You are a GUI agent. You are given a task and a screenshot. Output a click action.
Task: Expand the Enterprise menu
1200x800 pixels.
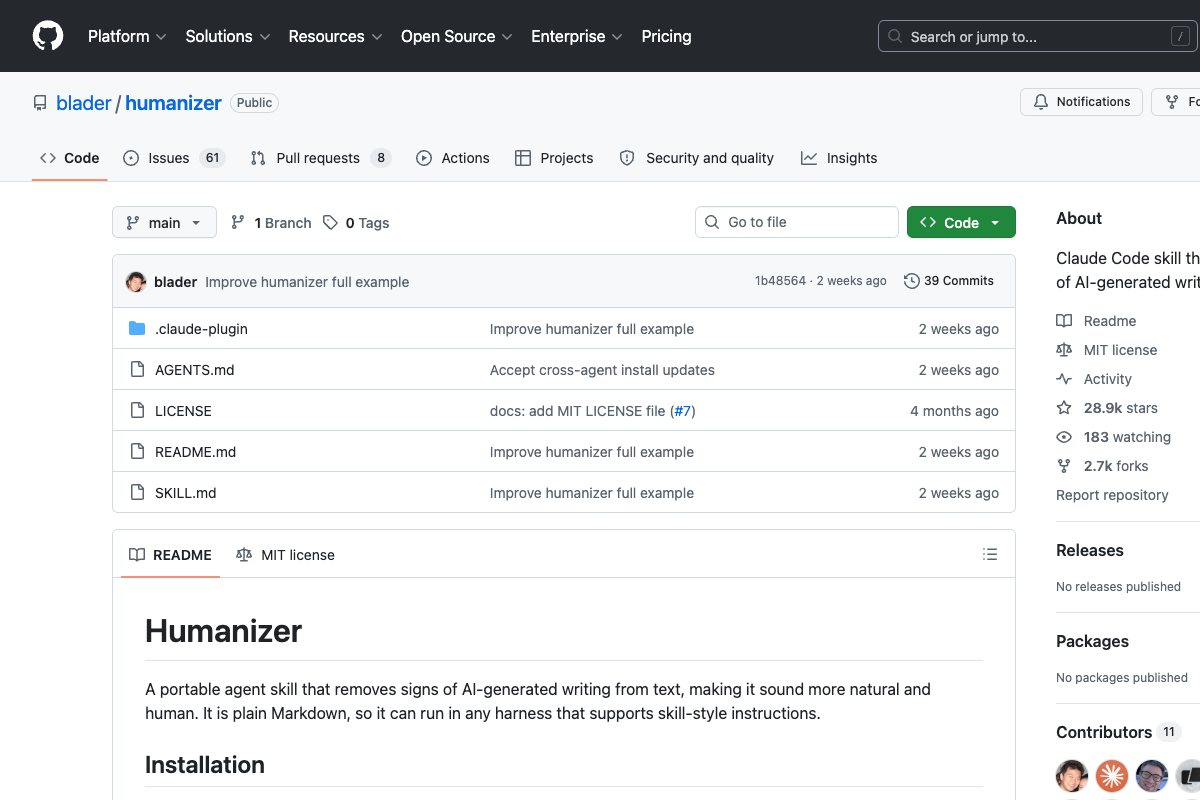pyautogui.click(x=577, y=36)
